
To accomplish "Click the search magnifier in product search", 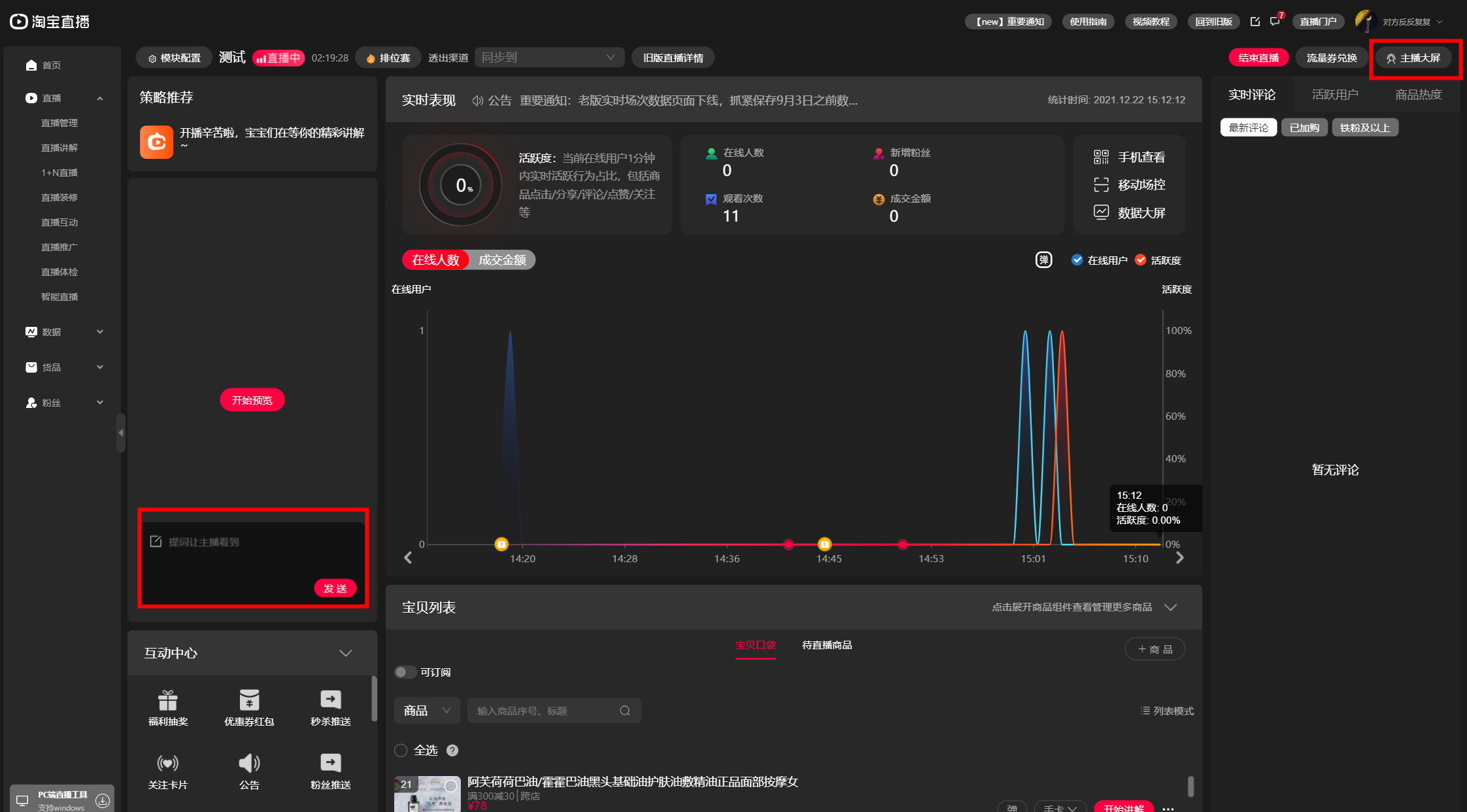I will [x=625, y=711].
